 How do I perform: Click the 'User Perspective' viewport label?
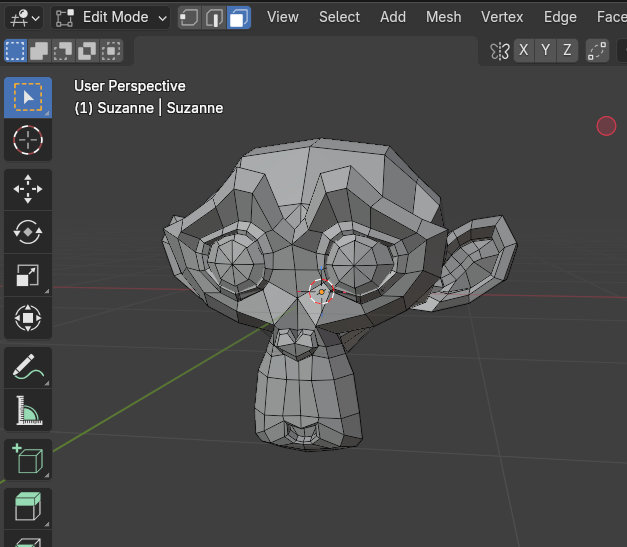(x=130, y=86)
